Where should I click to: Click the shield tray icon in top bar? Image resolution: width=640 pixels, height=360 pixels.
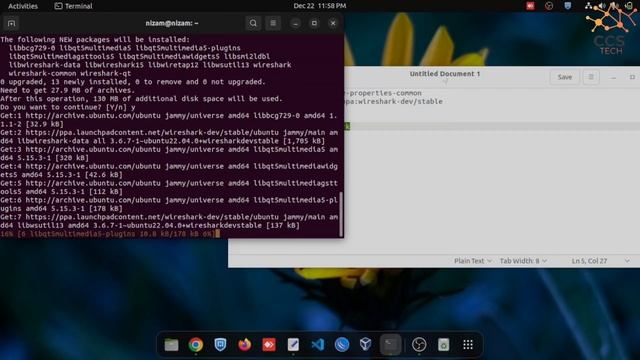click(568, 6)
